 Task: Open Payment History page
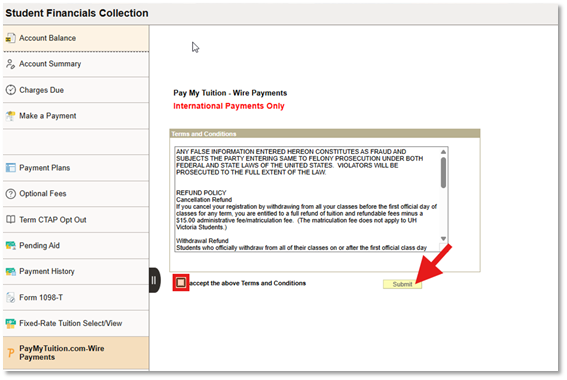coord(76,271)
